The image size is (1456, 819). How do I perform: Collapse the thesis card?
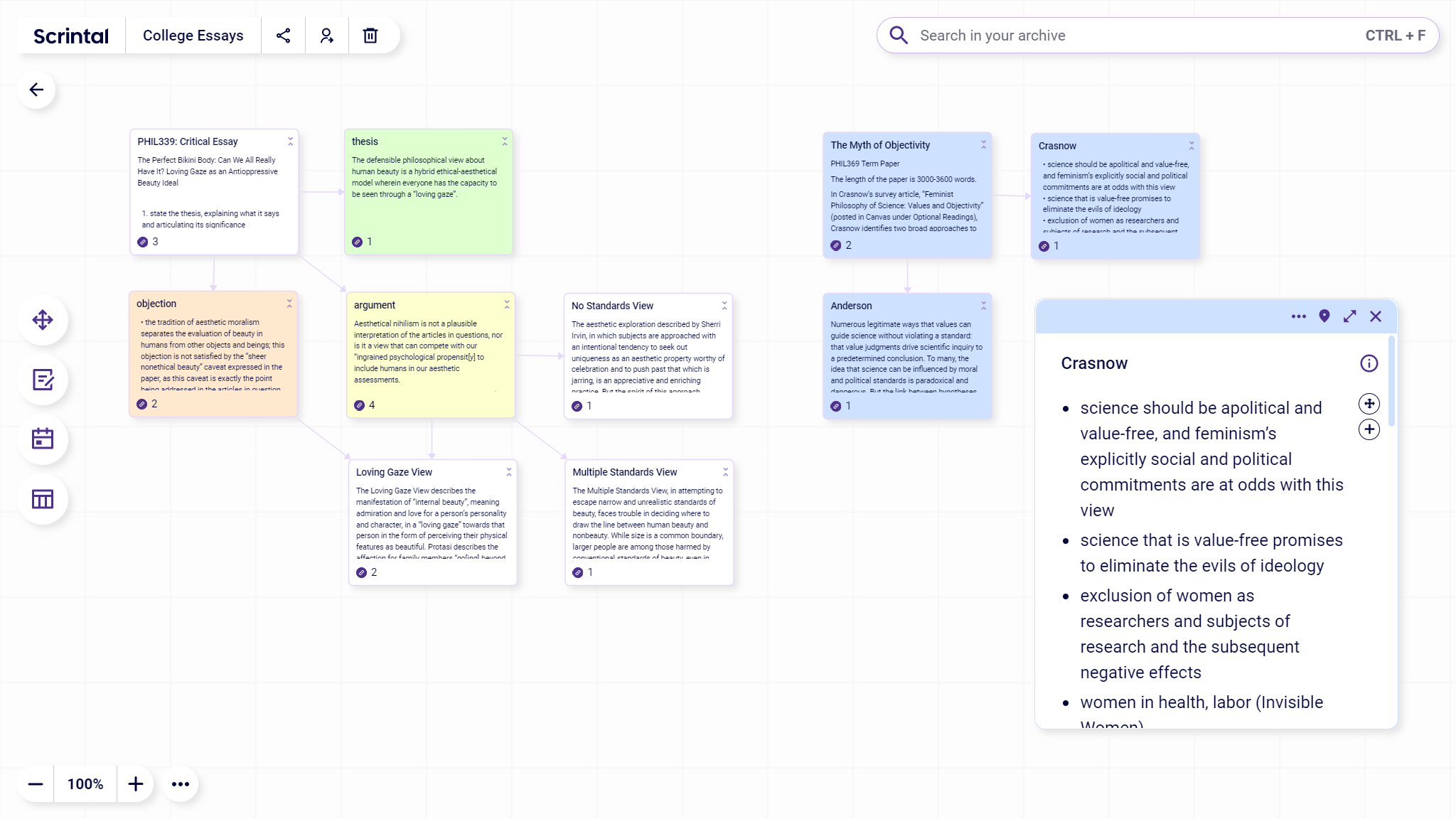pos(505,141)
